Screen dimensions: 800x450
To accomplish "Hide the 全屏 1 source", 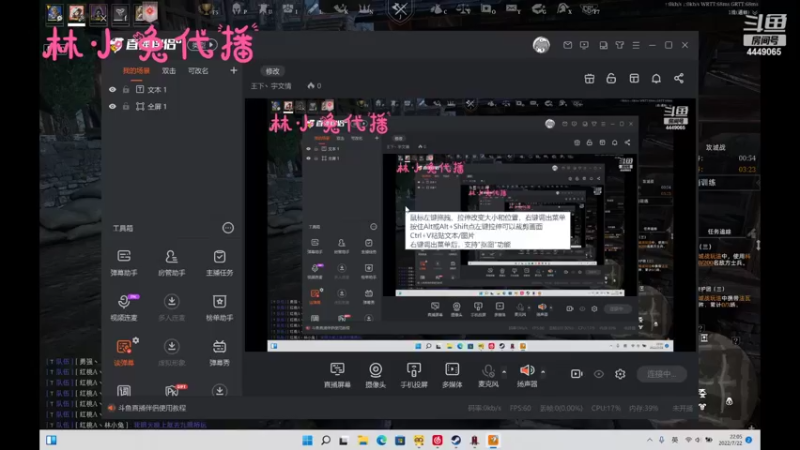I will click(x=112, y=107).
